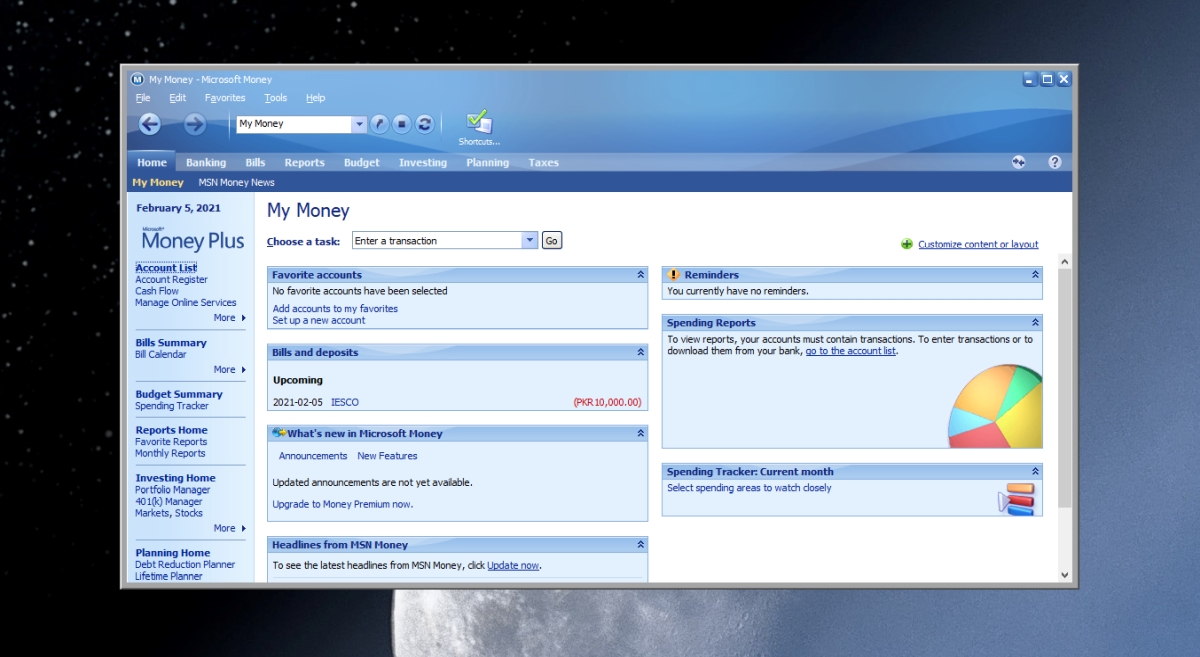Click the vertical scrollbar down arrow

coord(1064,575)
